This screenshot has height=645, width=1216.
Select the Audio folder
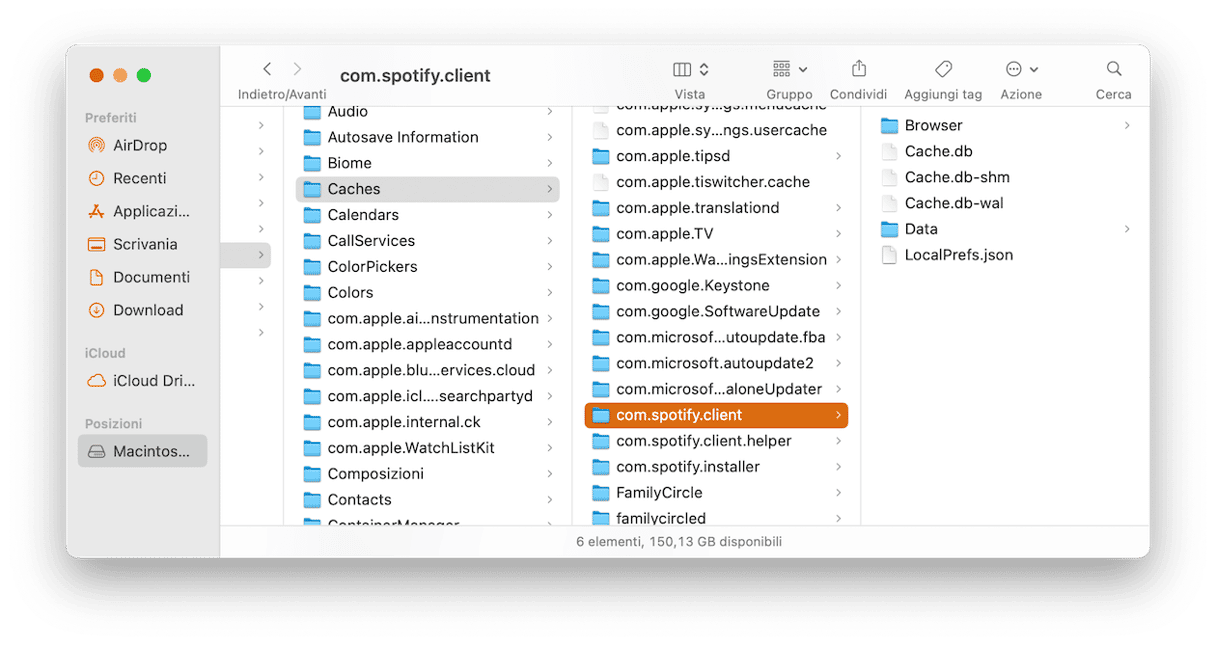coord(427,112)
